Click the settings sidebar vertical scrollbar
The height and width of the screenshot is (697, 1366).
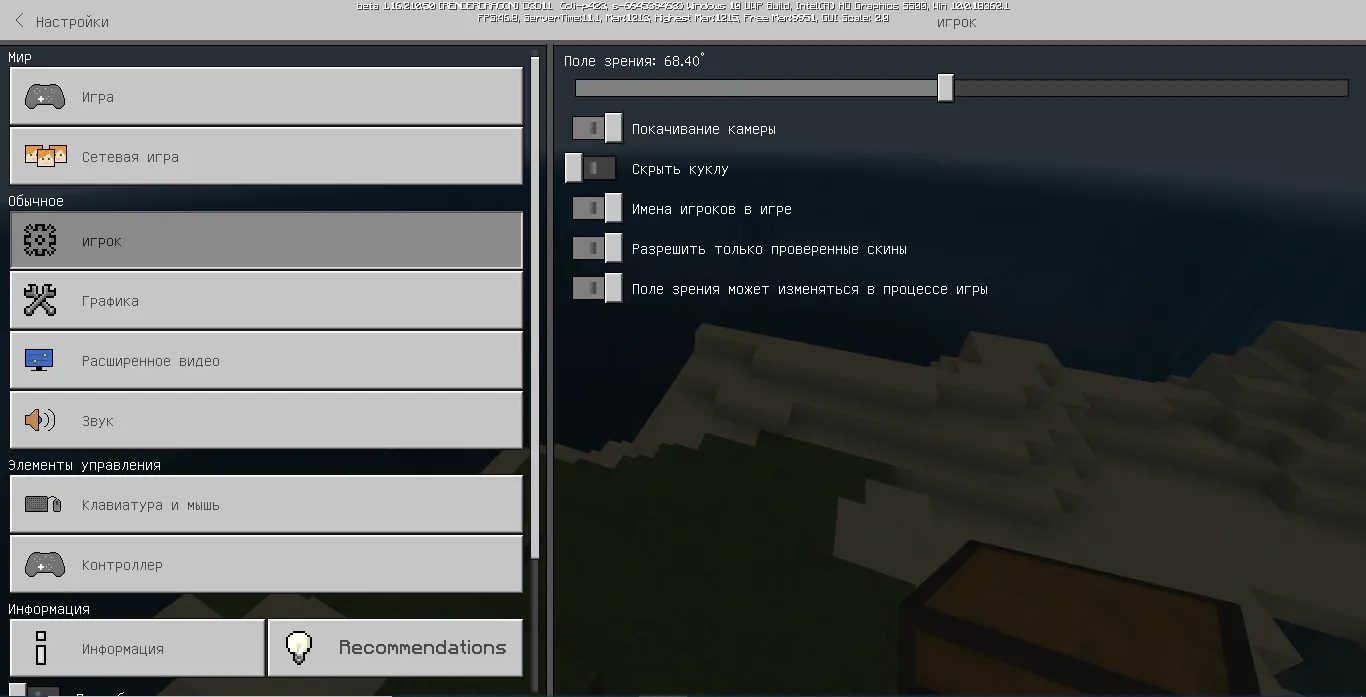pos(535,300)
